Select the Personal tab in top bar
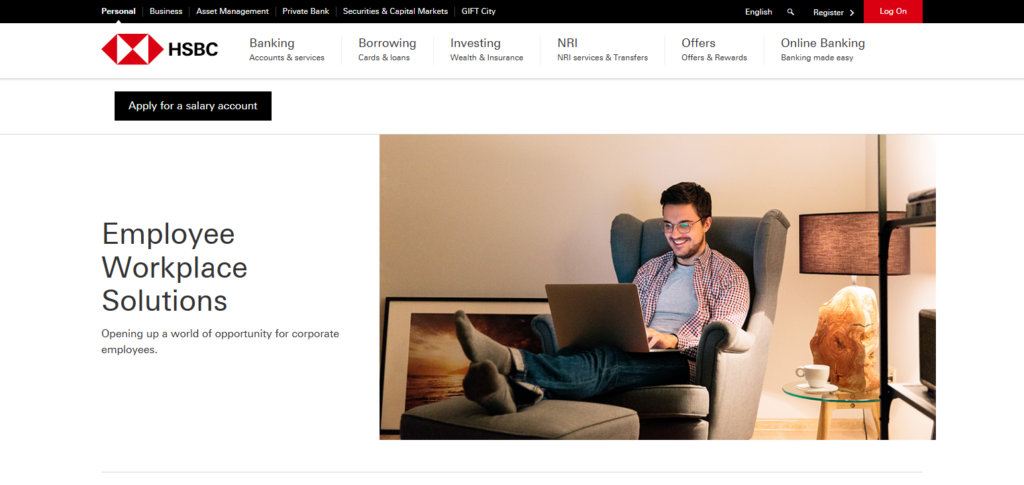Image resolution: width=1024 pixels, height=485 pixels. pyautogui.click(x=118, y=11)
